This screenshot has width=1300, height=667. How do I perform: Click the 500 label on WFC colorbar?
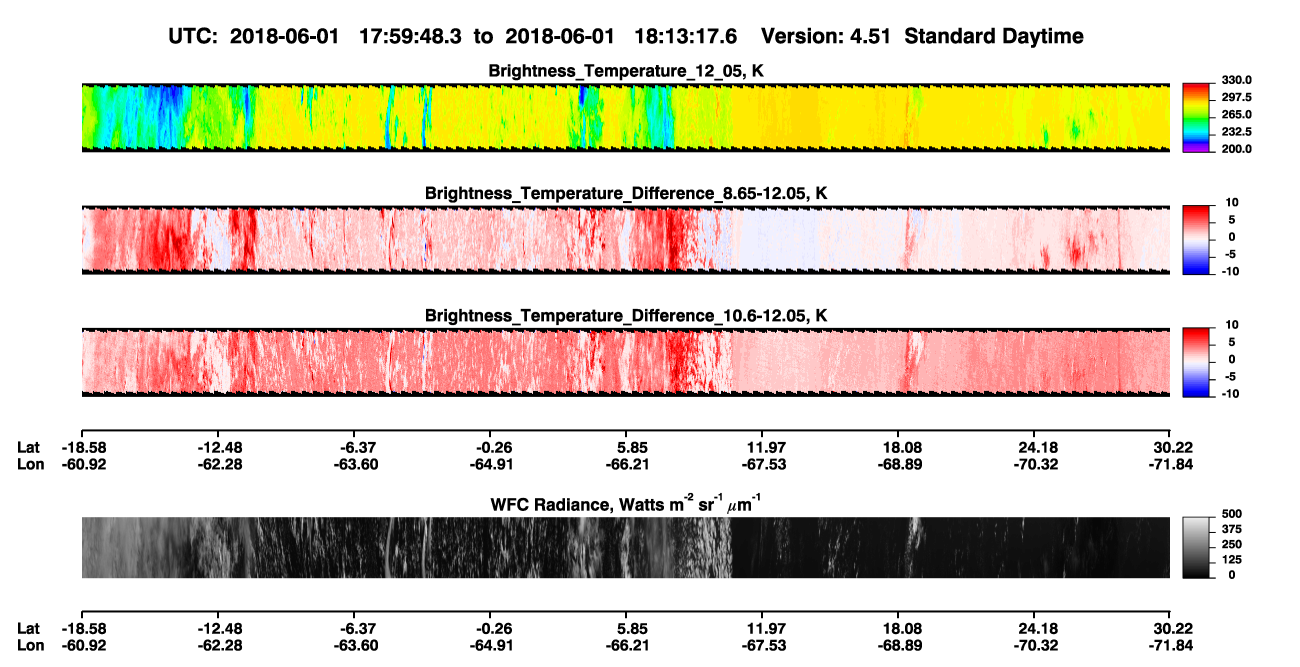point(1230,515)
